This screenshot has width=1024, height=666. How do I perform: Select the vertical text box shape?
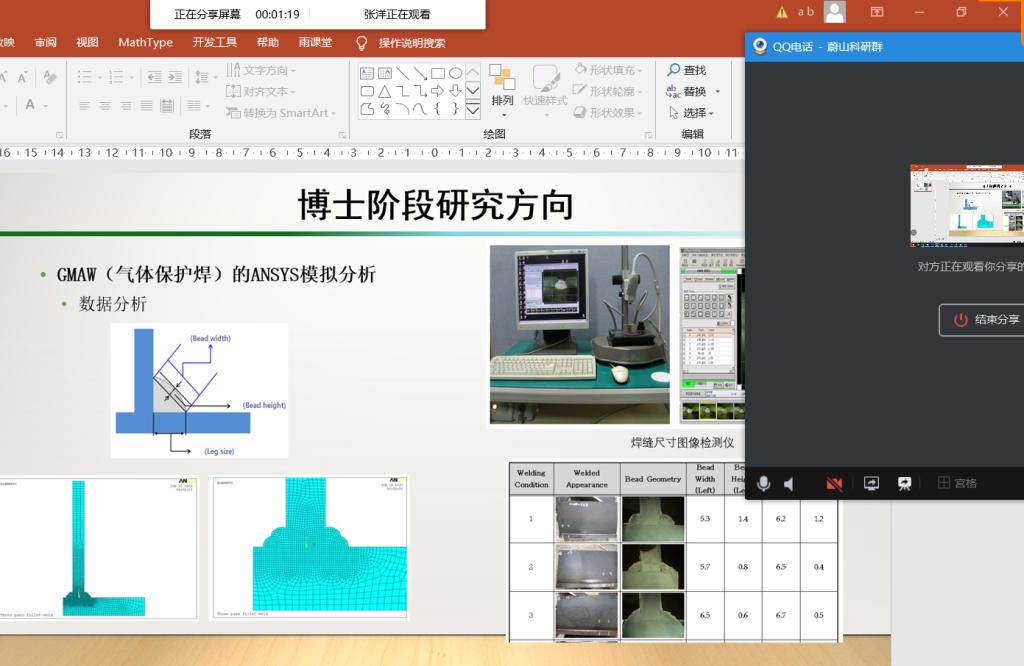coord(385,73)
